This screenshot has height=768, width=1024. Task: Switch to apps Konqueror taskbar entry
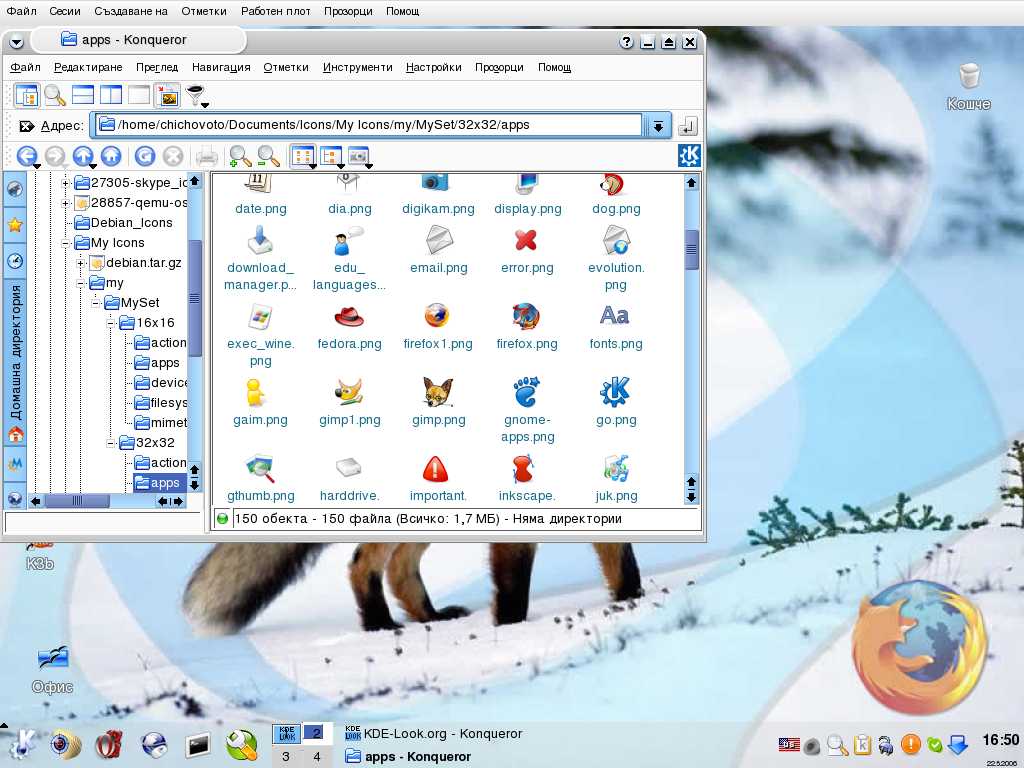(408, 757)
